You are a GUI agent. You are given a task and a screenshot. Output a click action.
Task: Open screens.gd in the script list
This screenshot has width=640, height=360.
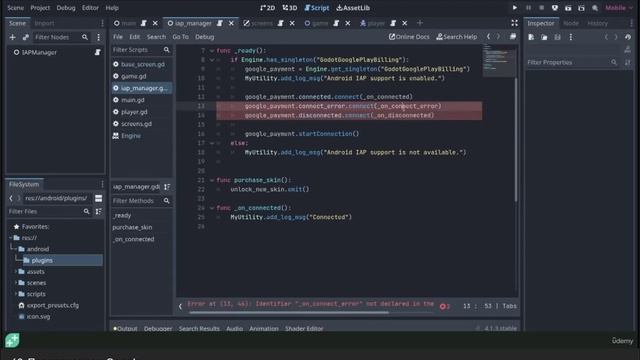click(x=136, y=124)
